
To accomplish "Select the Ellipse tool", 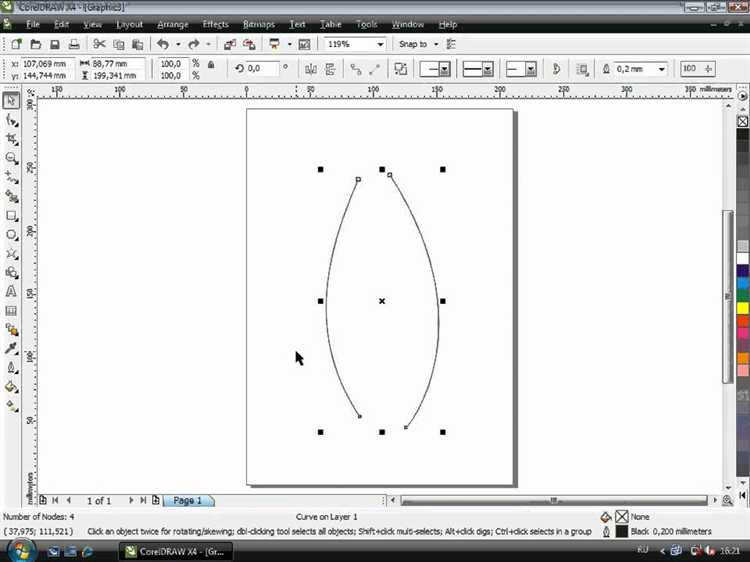I will 11,235.
